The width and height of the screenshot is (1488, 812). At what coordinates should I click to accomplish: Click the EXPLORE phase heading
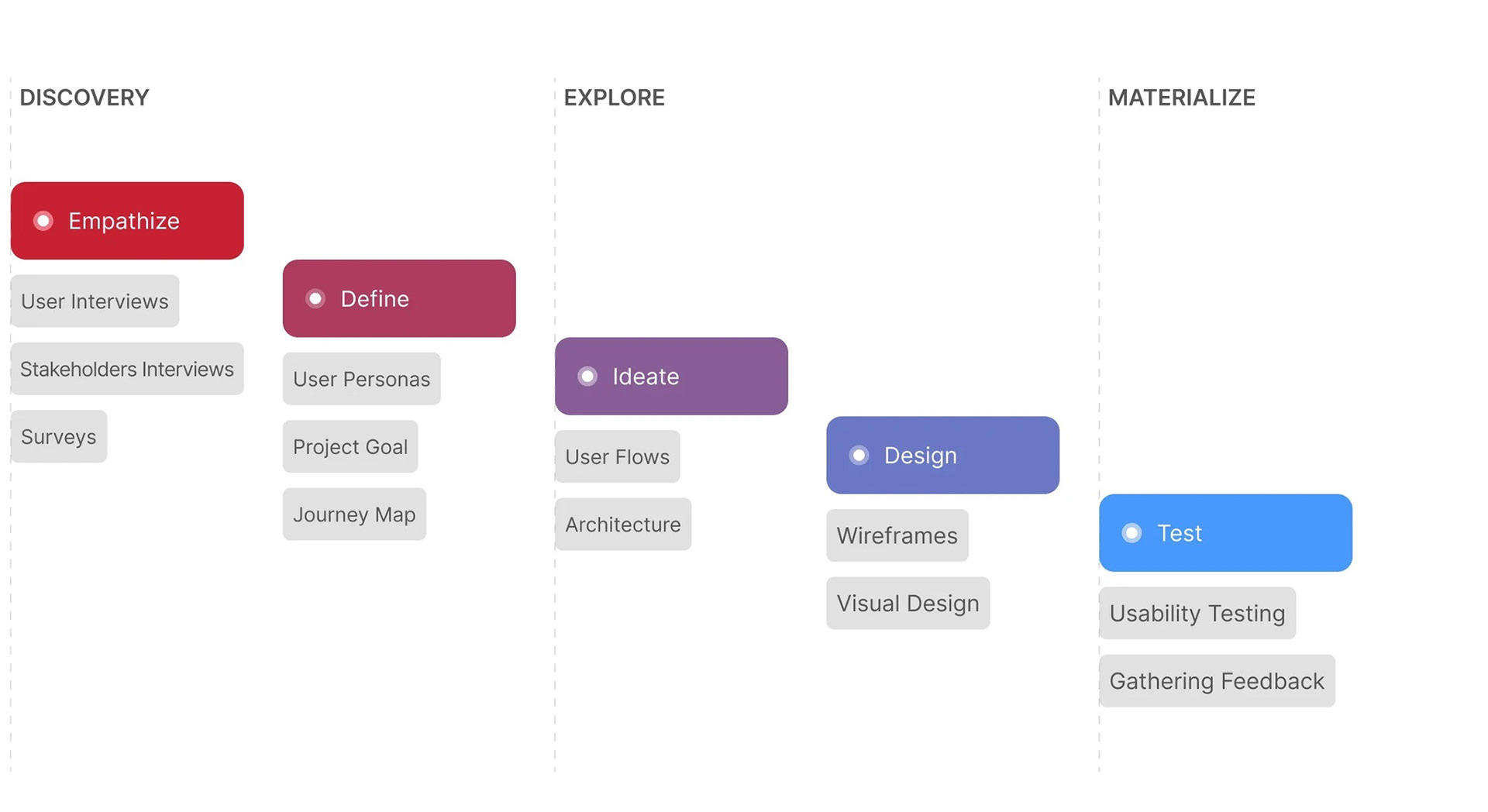coord(615,98)
